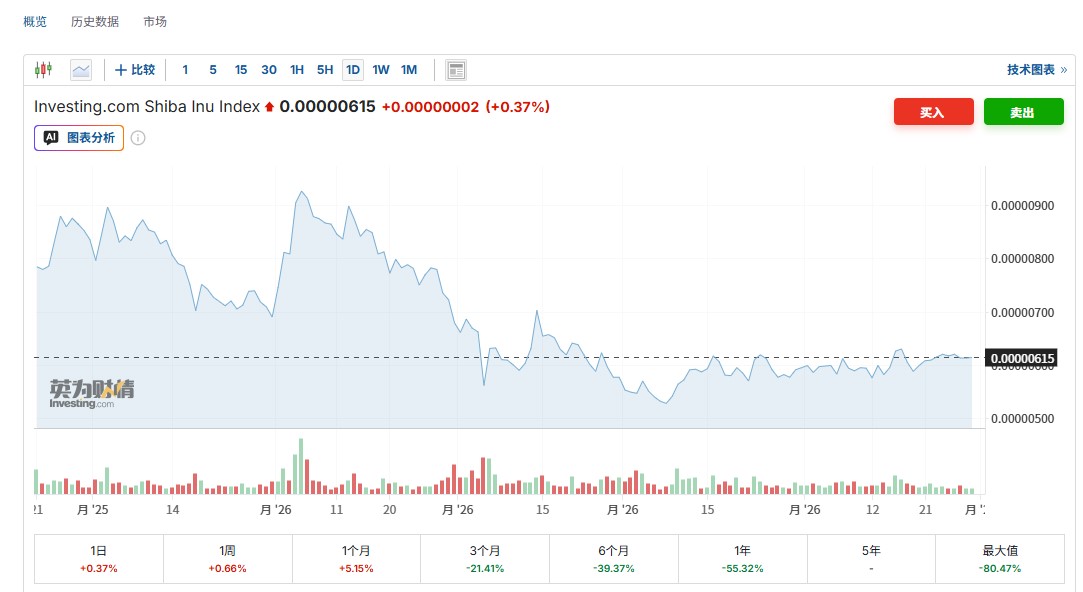Select the 1日 time range
The width and height of the screenshot is (1083, 592).
click(99, 559)
